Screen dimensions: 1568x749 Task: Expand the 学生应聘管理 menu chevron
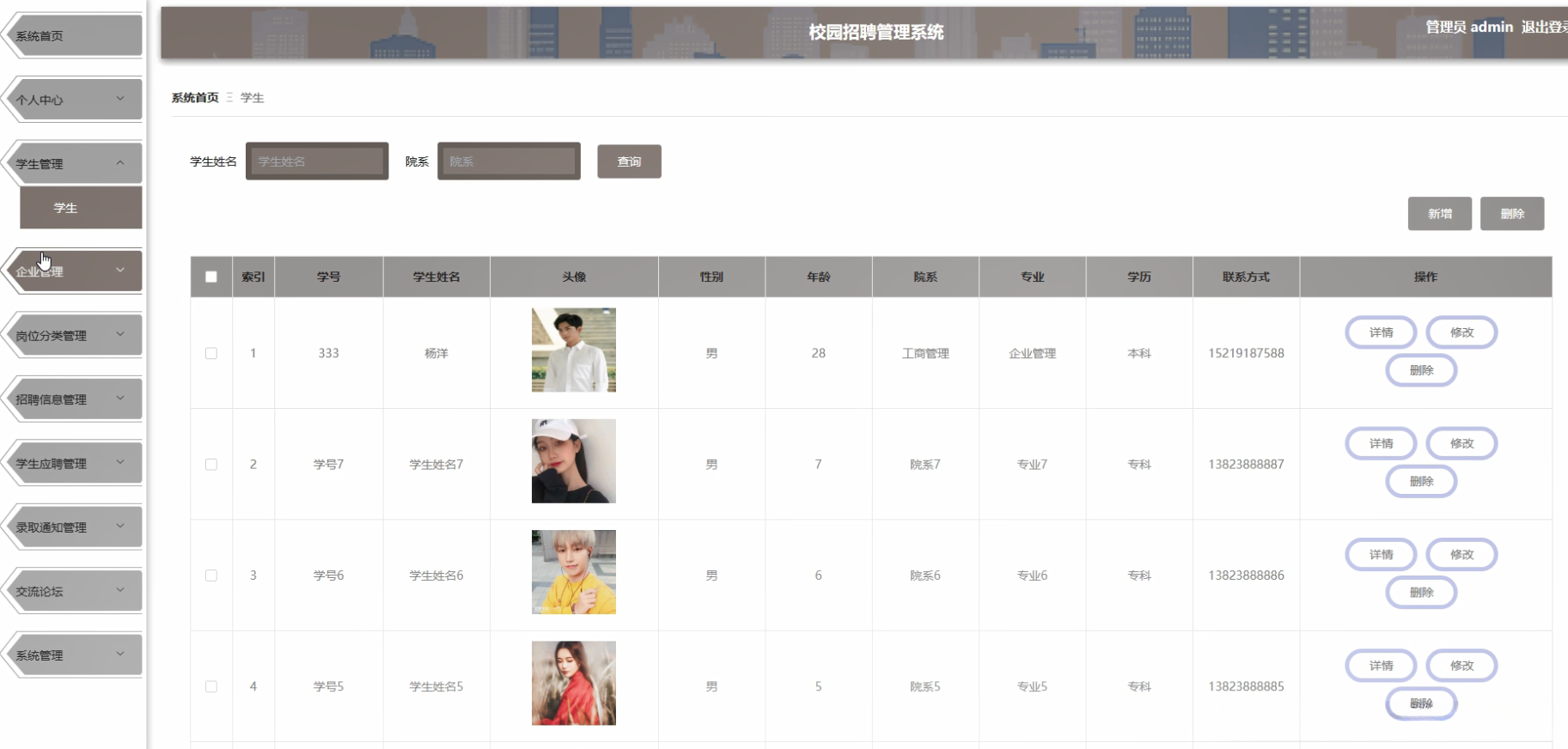tap(120, 463)
